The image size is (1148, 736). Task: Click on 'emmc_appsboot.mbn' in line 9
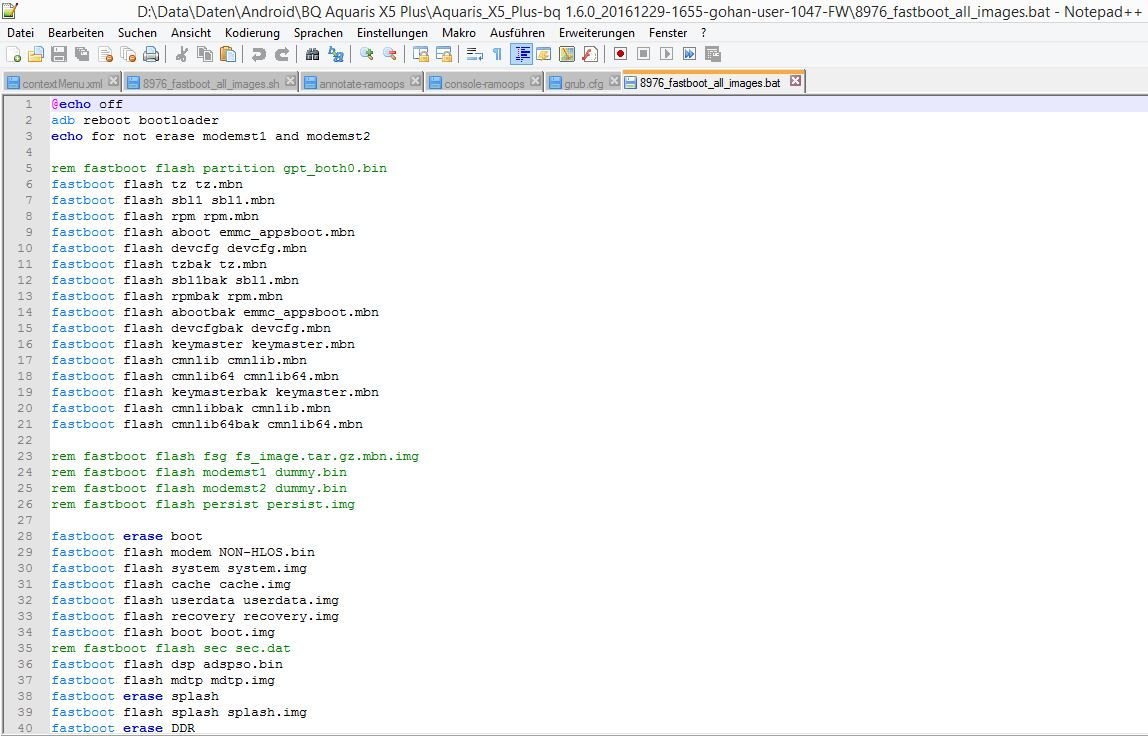(x=287, y=232)
